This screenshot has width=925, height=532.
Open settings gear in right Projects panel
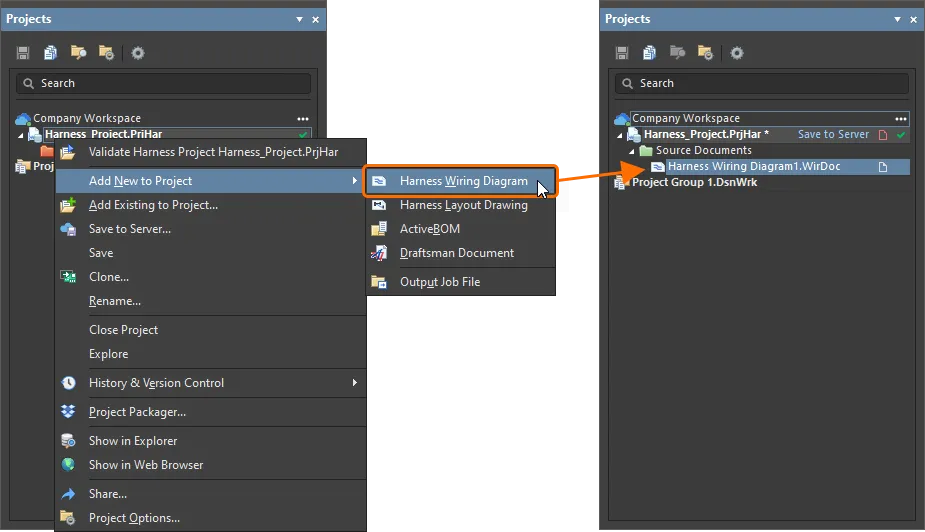pos(737,53)
